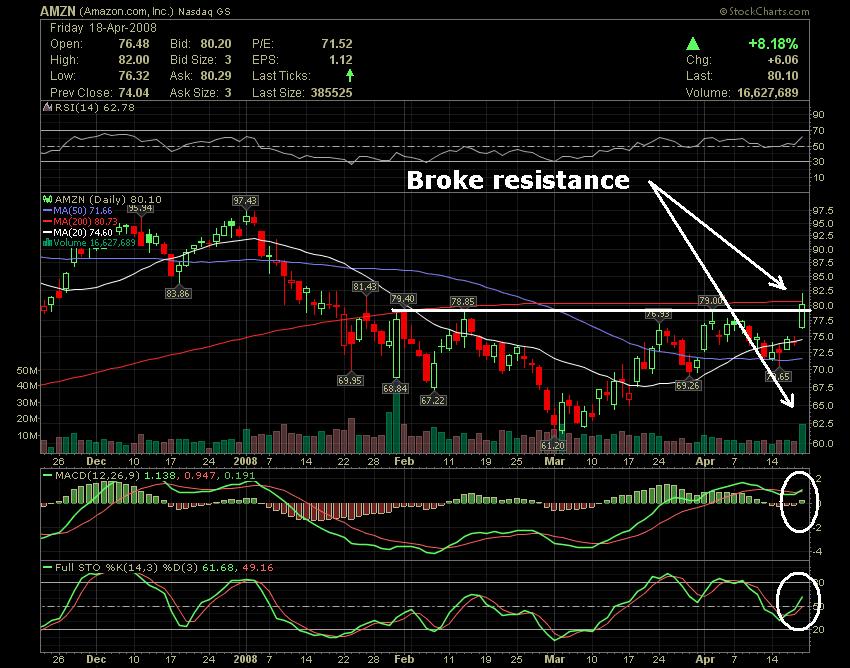Click the Prev Close value 74.04
The height and width of the screenshot is (668, 850).
(134, 93)
